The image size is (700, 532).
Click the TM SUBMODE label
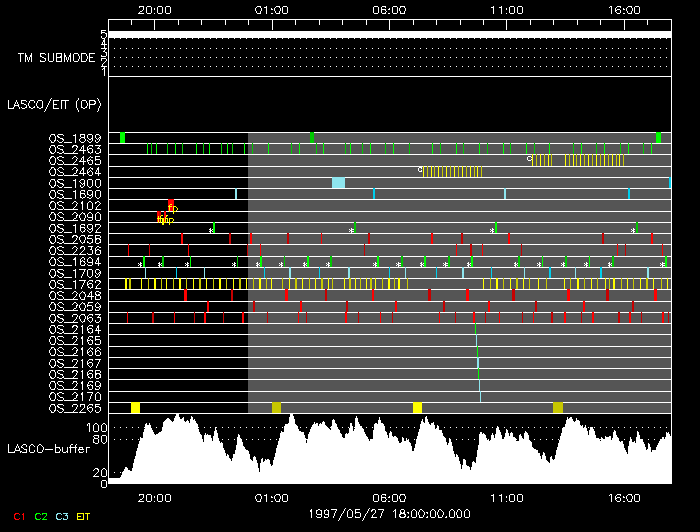[56, 57]
